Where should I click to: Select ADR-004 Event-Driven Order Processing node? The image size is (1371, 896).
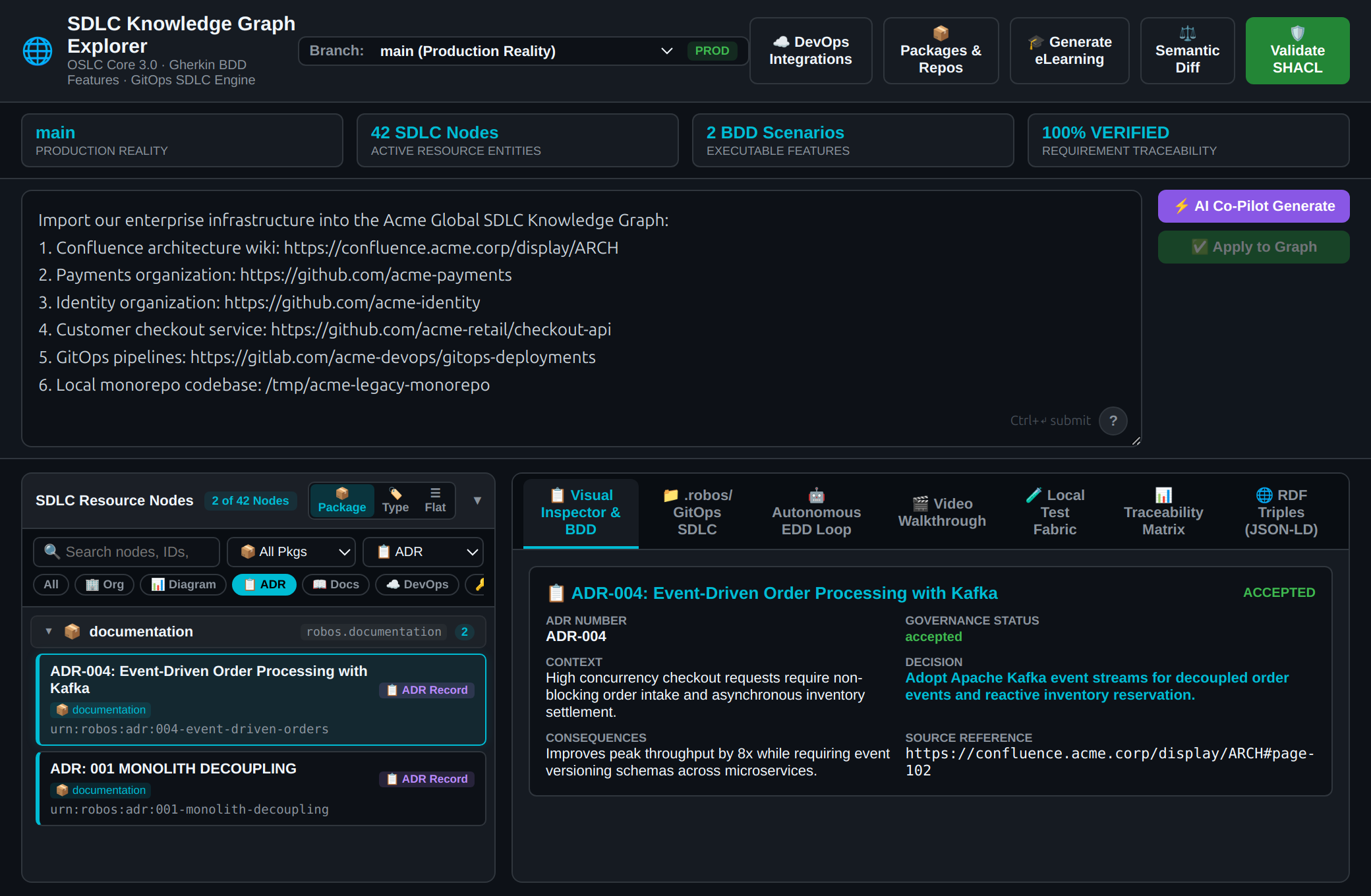coord(261,700)
